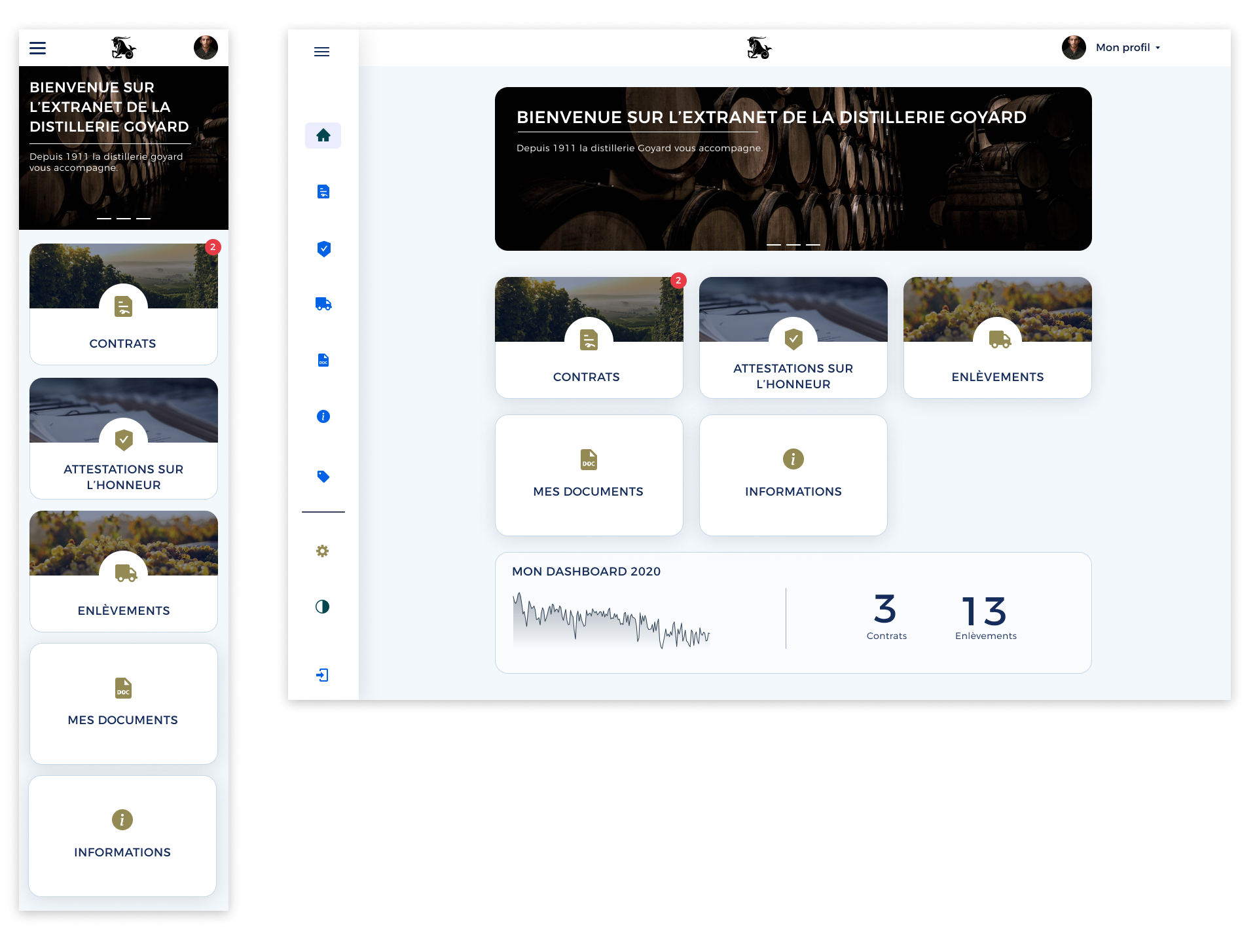1257x952 pixels.
Task: Select the Home icon in the sidebar
Action: [323, 136]
